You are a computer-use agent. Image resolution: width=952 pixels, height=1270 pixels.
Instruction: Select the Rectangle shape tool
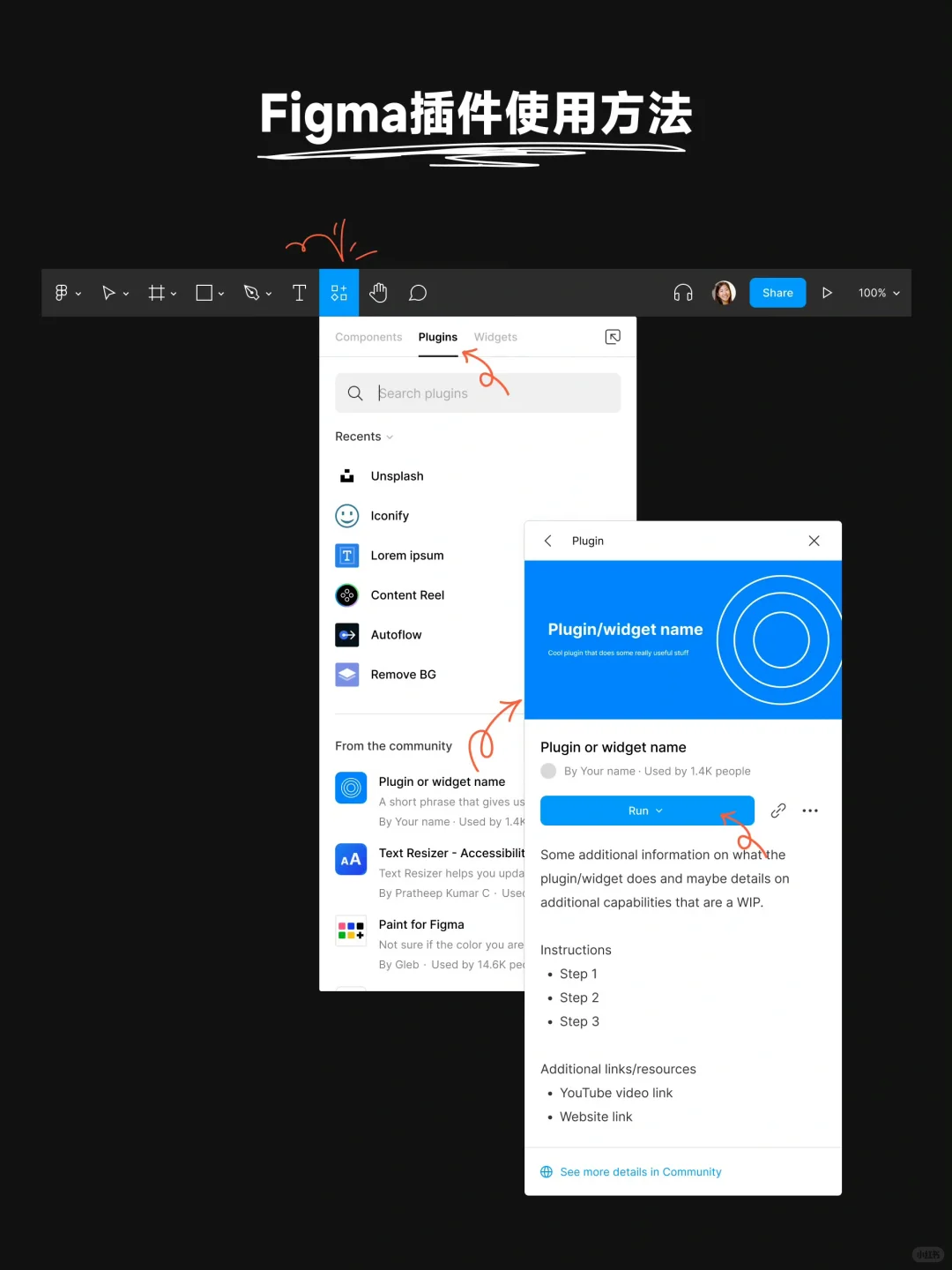coord(204,293)
